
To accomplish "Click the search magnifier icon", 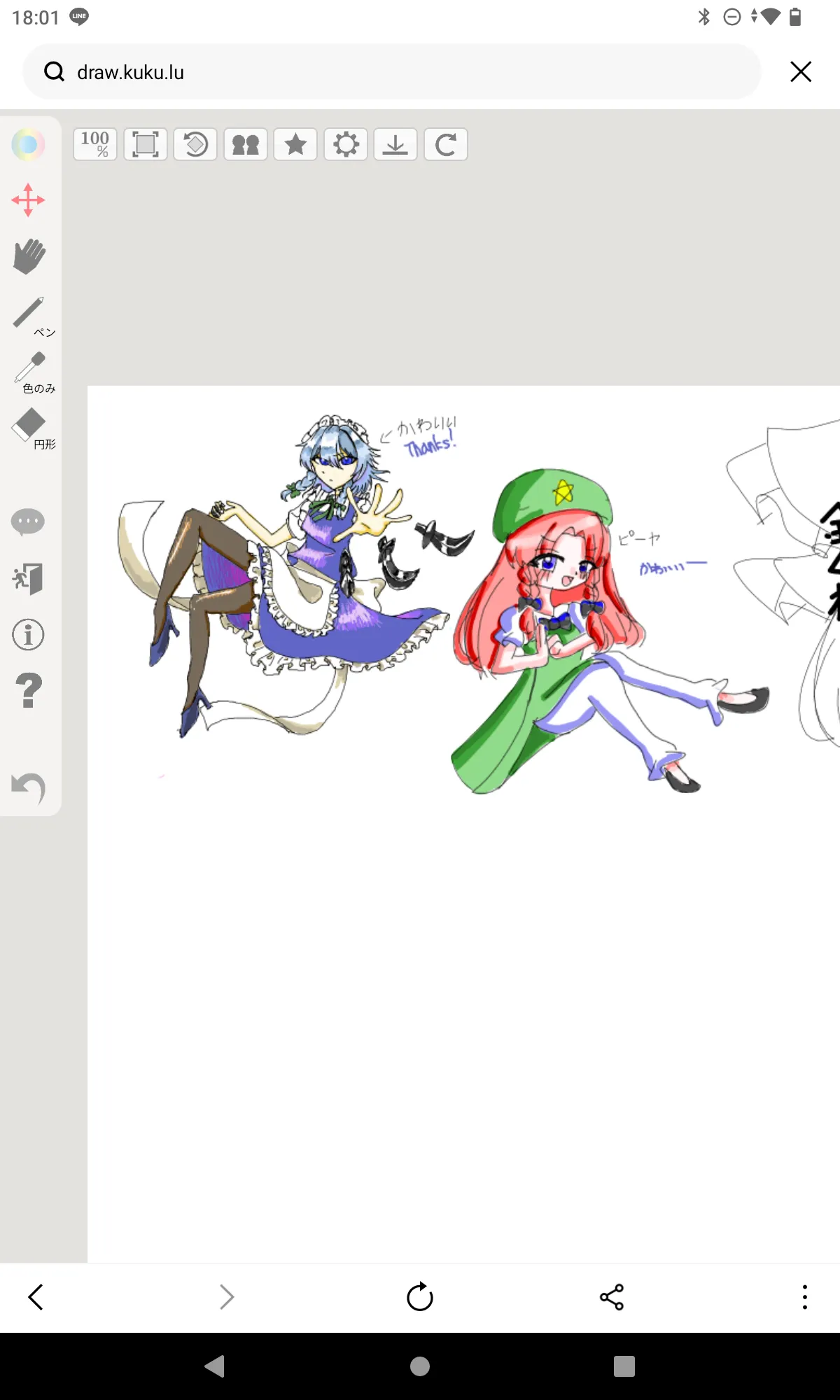I will click(54, 71).
